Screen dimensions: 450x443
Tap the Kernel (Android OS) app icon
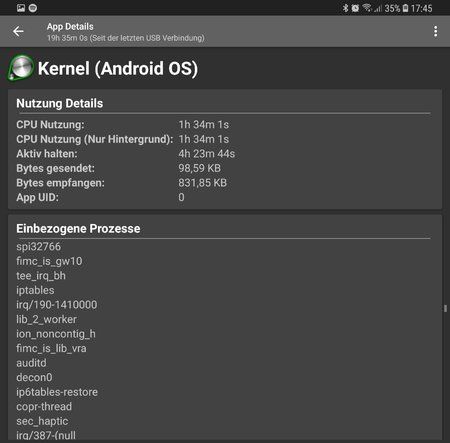pyautogui.click(x=21, y=68)
